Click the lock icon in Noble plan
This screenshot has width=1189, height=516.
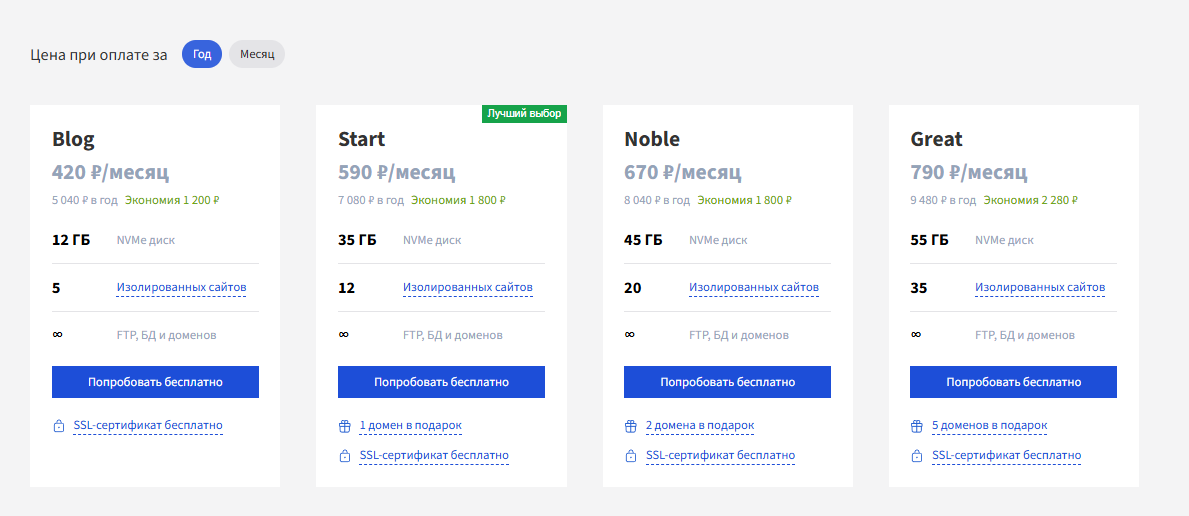click(x=630, y=457)
